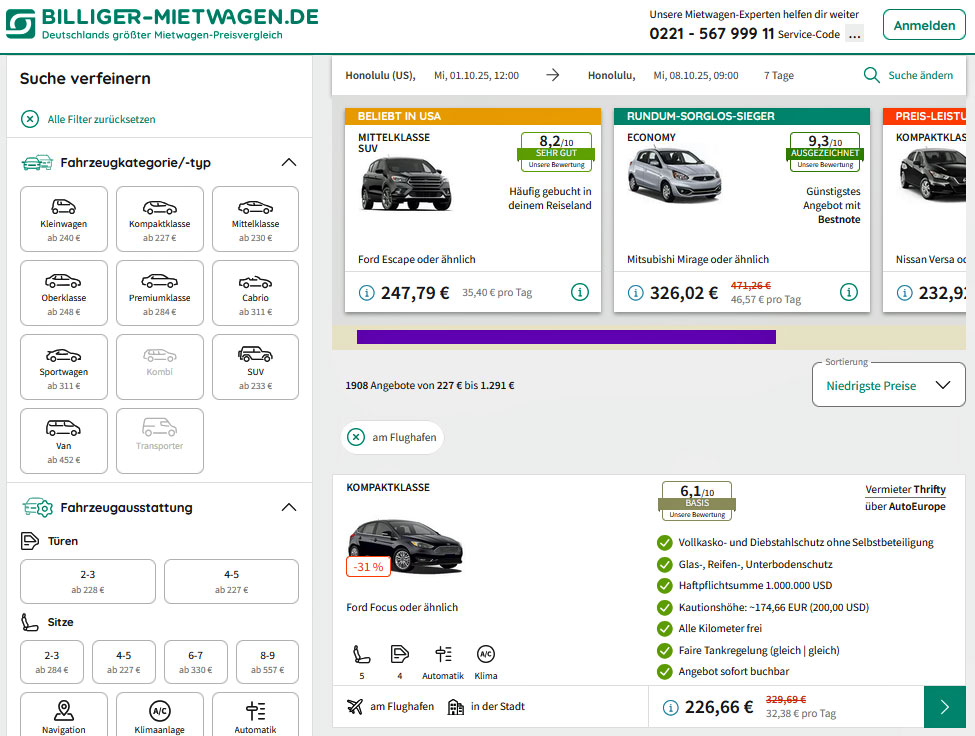975x736 pixels.
Task: Collapse the Fahrzeugausstattung section
Action: pos(289,507)
